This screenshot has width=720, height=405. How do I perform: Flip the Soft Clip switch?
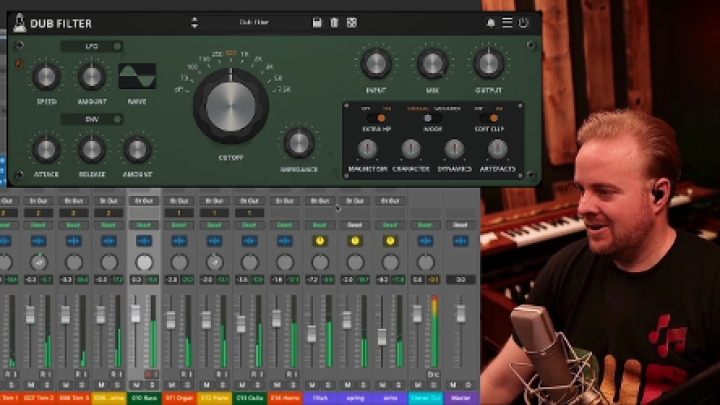(489, 118)
